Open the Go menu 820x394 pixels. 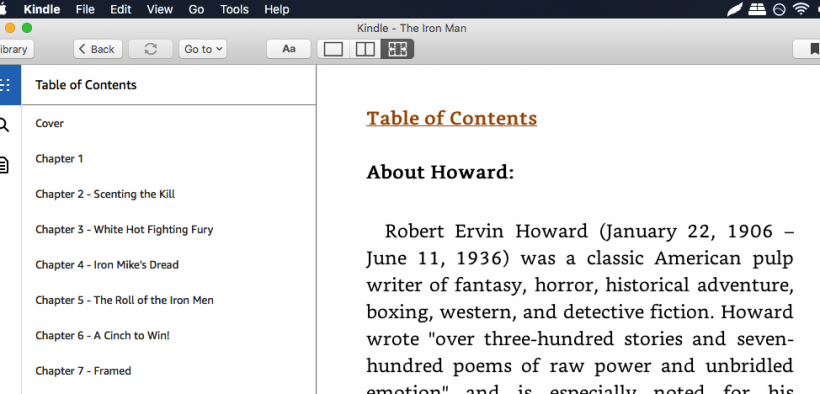pyautogui.click(x=196, y=9)
